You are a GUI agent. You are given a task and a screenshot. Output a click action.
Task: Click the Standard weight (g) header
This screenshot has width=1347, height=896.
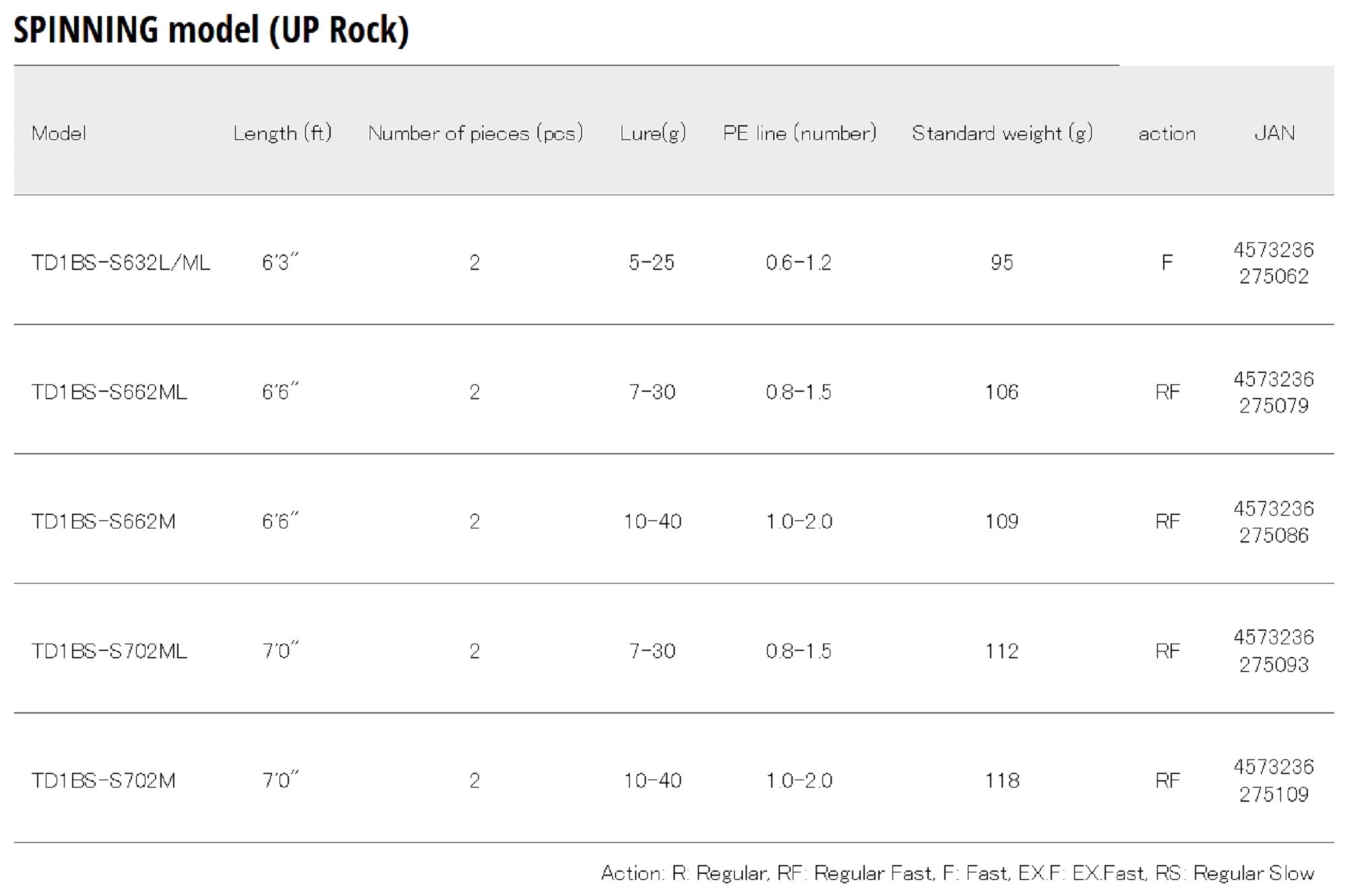1001,133
